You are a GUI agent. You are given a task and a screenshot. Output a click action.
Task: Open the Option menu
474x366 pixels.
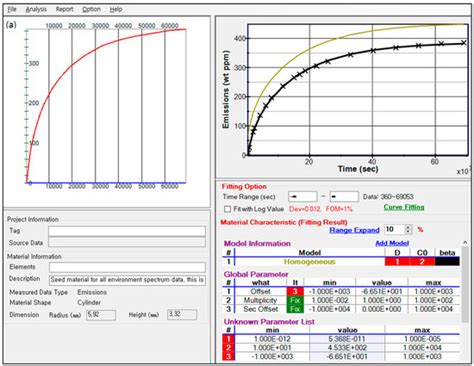click(x=92, y=9)
